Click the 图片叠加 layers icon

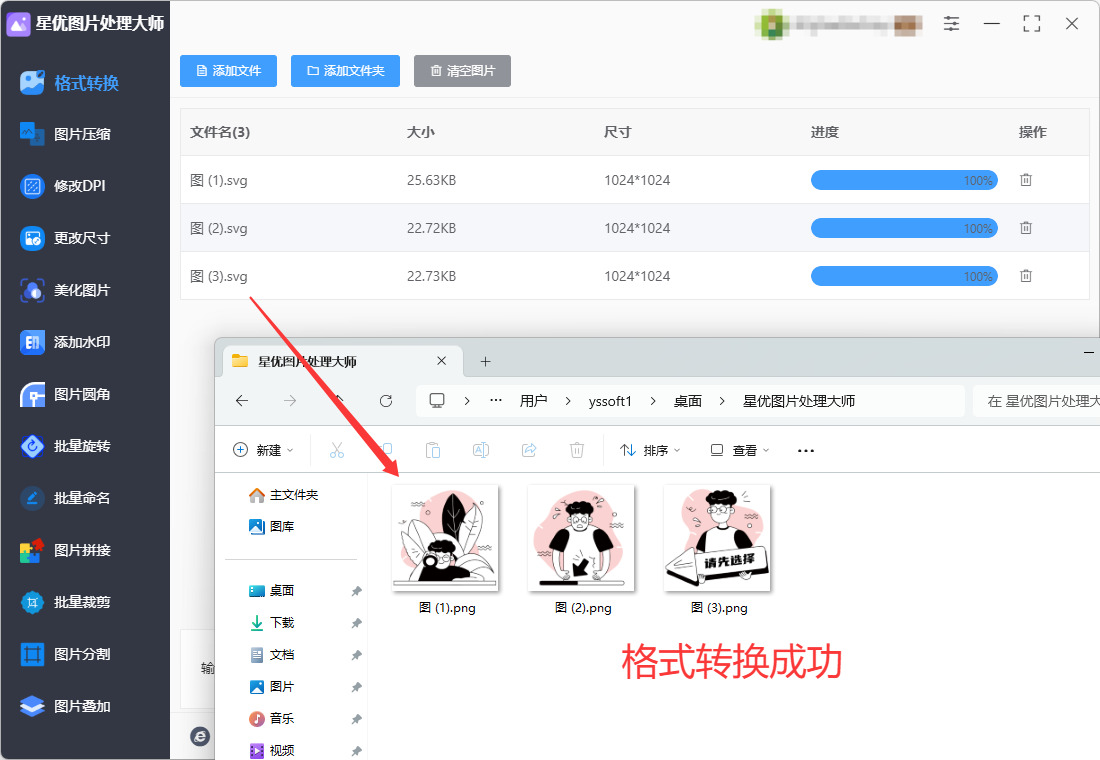[x=32, y=706]
